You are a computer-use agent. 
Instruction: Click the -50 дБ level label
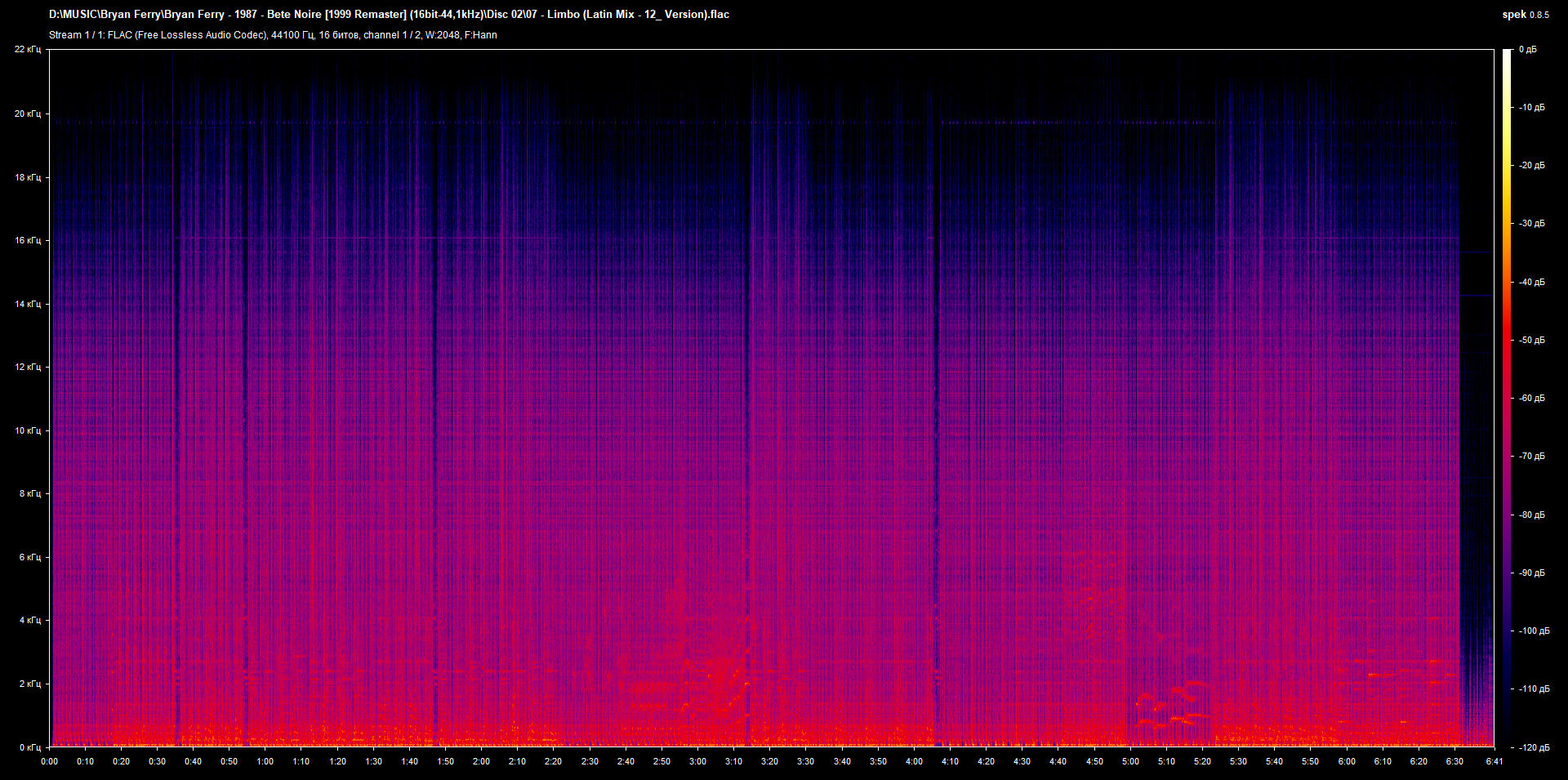point(1531,341)
